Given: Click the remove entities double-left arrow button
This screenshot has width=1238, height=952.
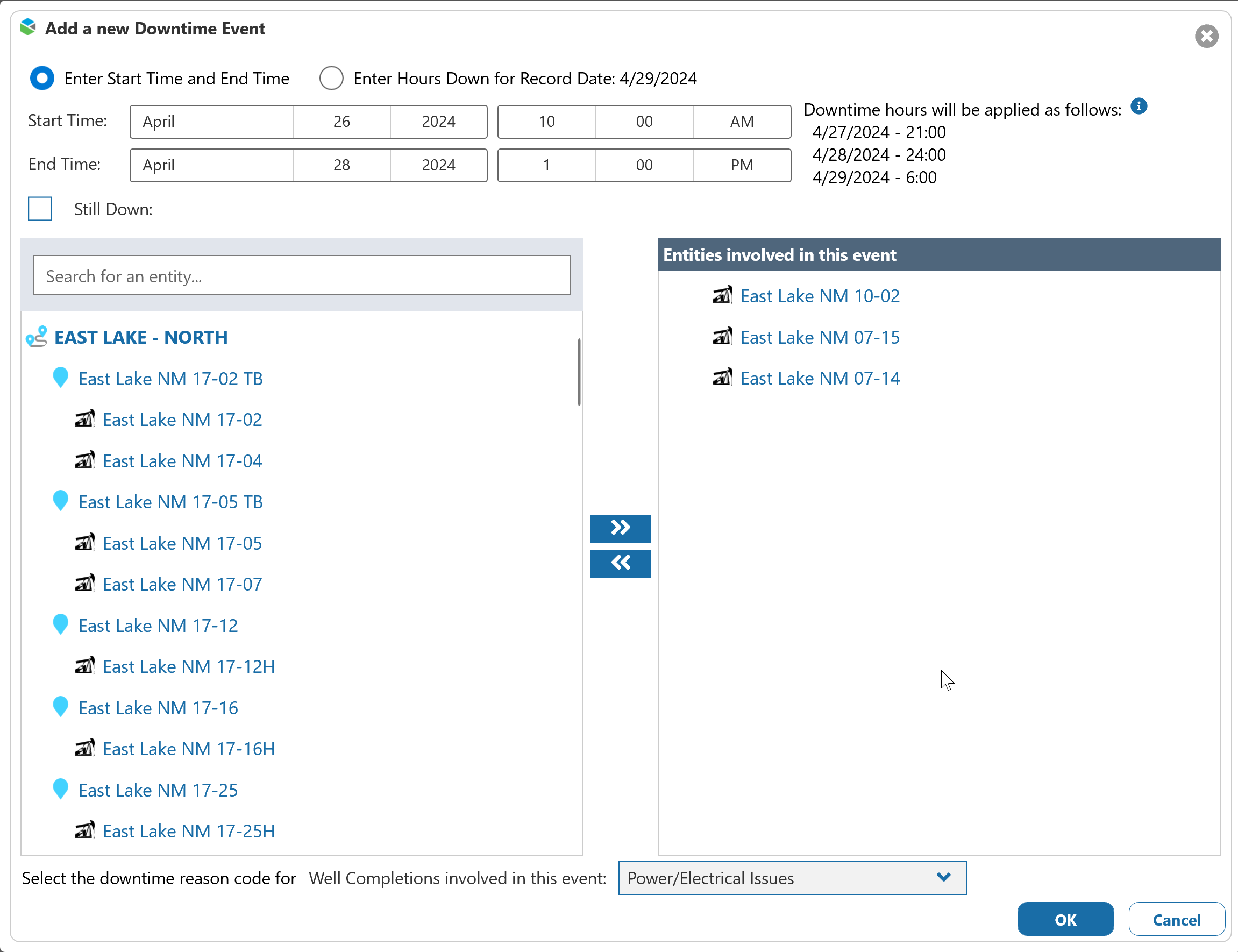Looking at the screenshot, I should pyautogui.click(x=621, y=563).
